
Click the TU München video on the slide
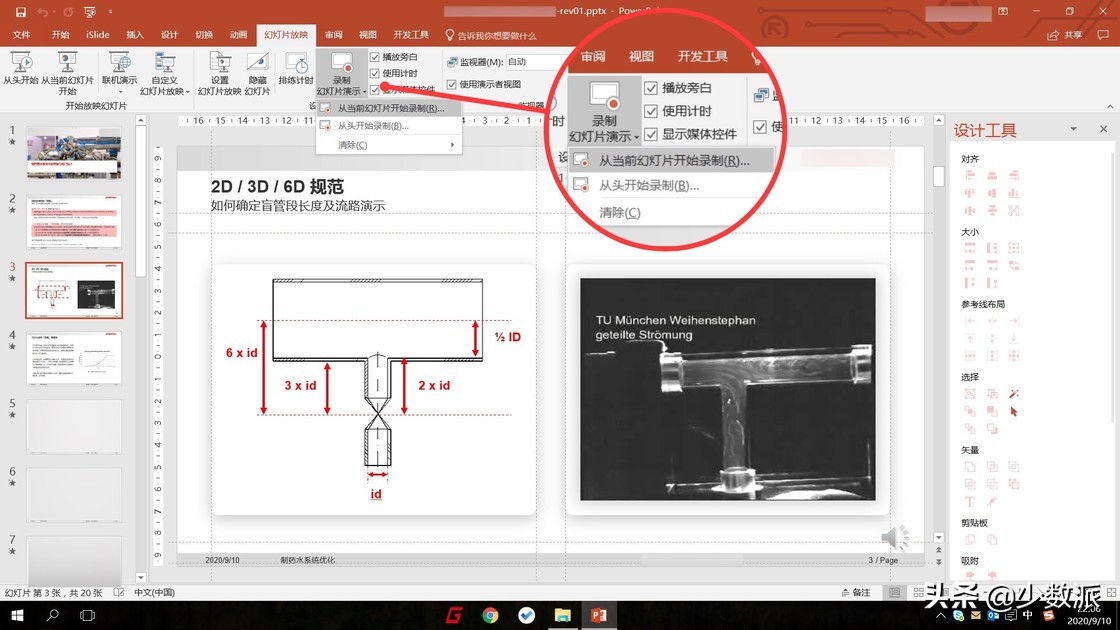click(x=727, y=389)
